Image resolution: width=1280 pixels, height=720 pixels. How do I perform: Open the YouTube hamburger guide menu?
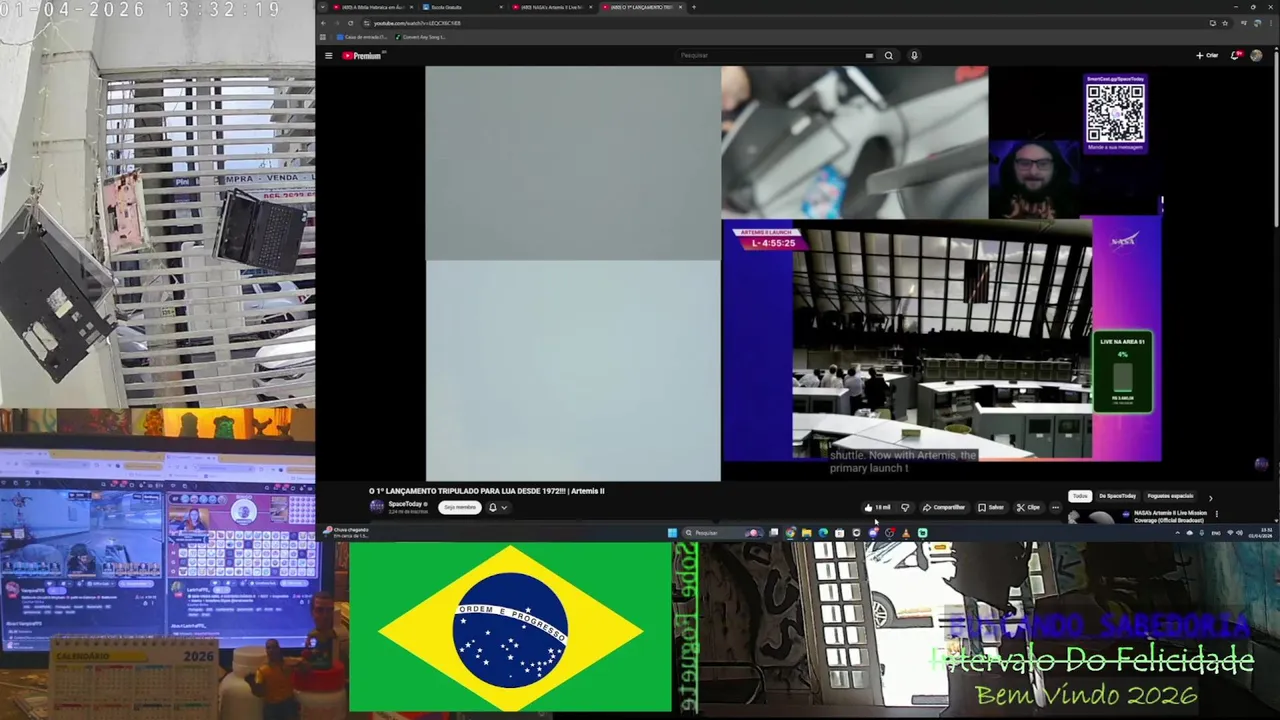coord(328,56)
